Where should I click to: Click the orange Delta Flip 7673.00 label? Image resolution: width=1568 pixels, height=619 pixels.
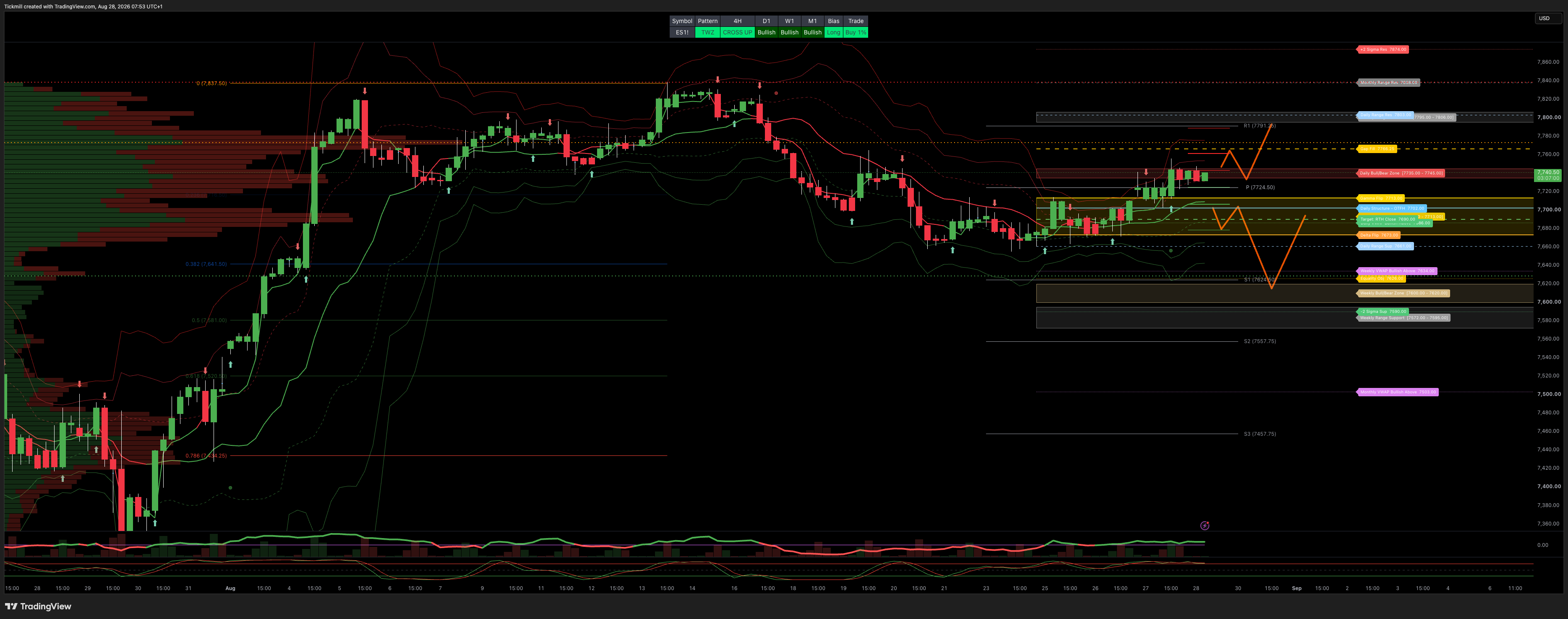click(x=1379, y=235)
